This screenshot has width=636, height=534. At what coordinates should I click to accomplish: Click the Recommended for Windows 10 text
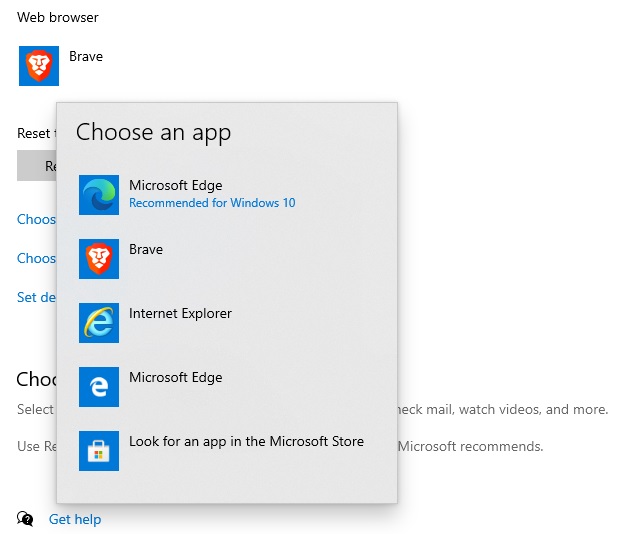coord(212,203)
